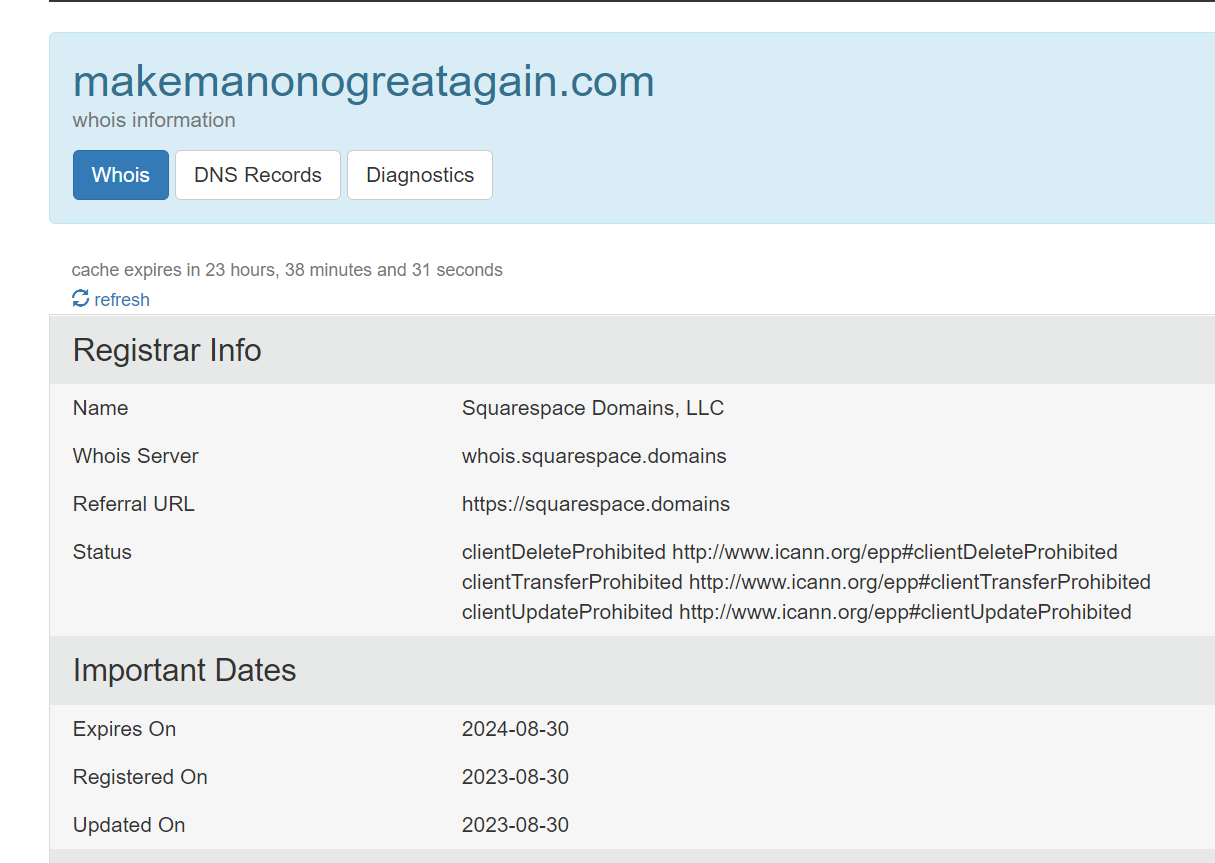Screen dimensions: 1215x863
Task: Click the refresh link text
Action: [x=122, y=300]
